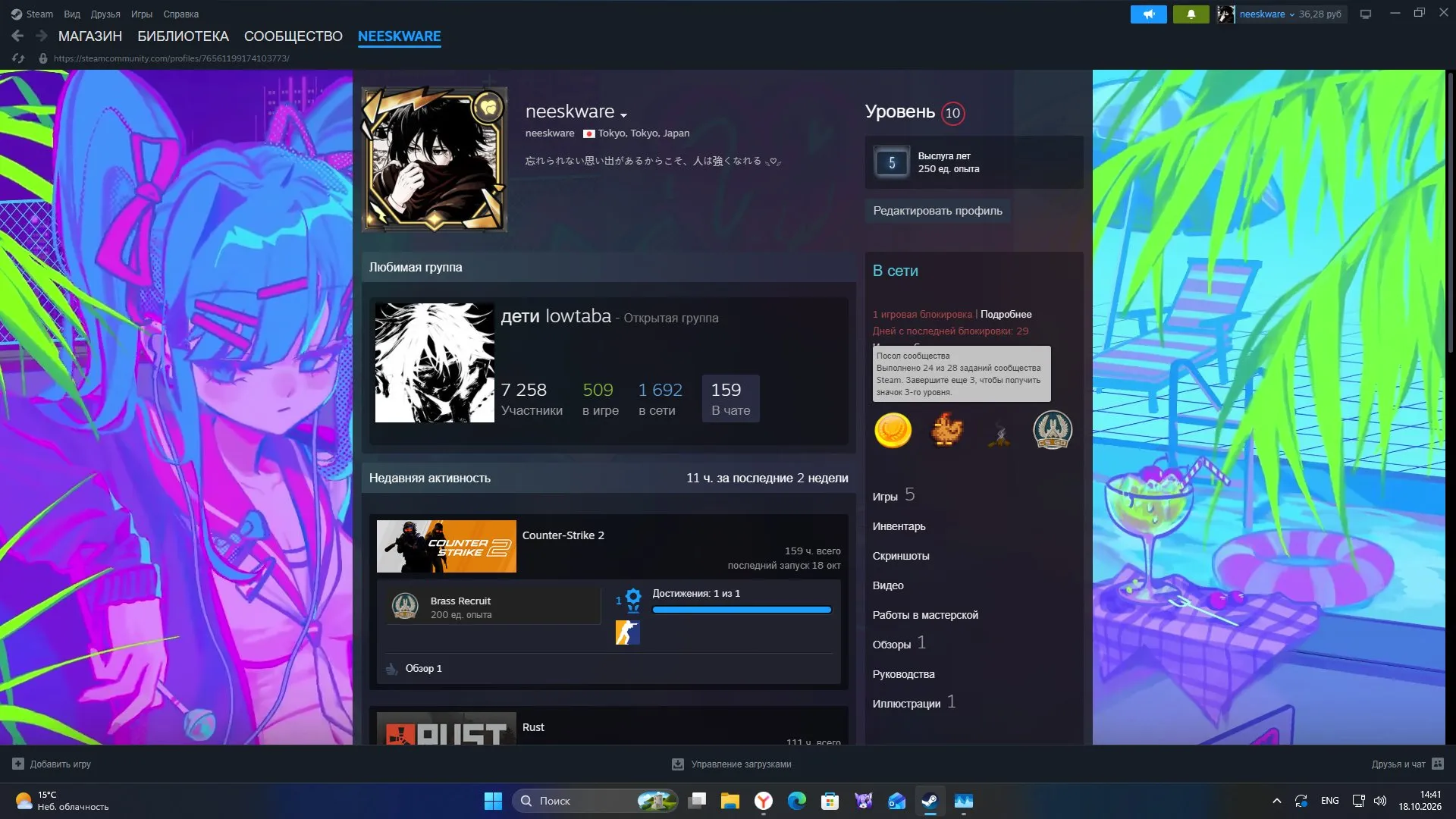Click the Редактировать профиль button
The height and width of the screenshot is (819, 1456).
[x=937, y=211]
